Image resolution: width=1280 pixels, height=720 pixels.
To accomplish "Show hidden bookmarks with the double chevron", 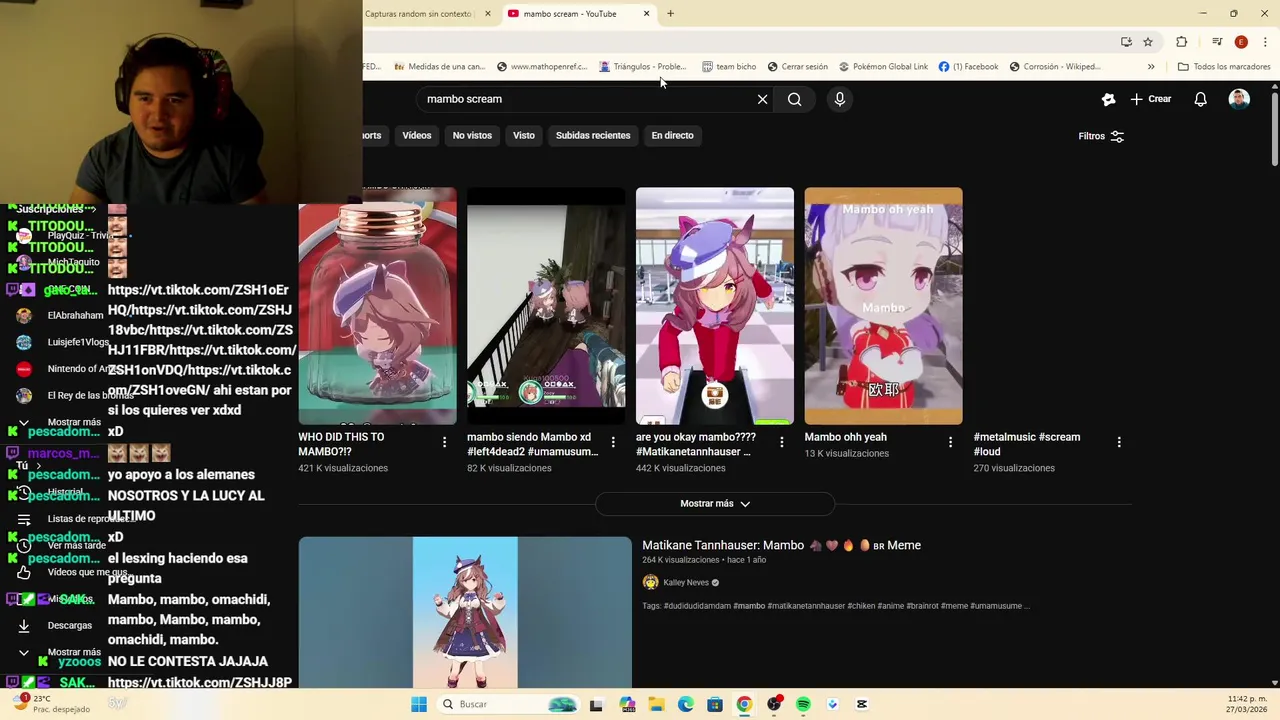I will click(1151, 67).
